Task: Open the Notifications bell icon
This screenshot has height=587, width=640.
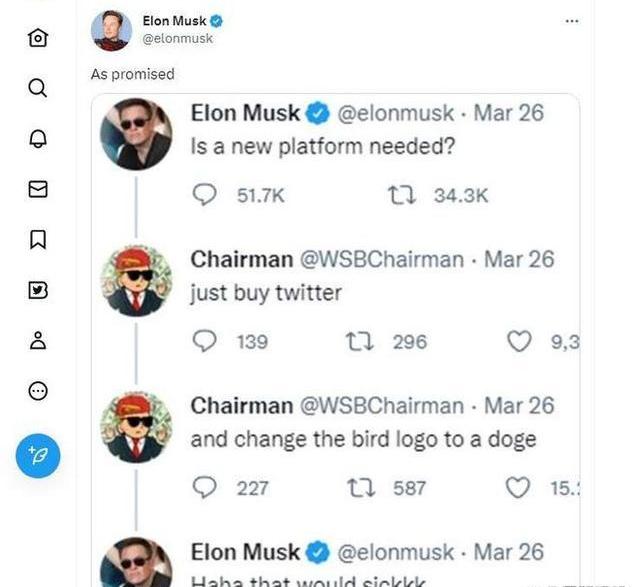Action: coord(38,138)
